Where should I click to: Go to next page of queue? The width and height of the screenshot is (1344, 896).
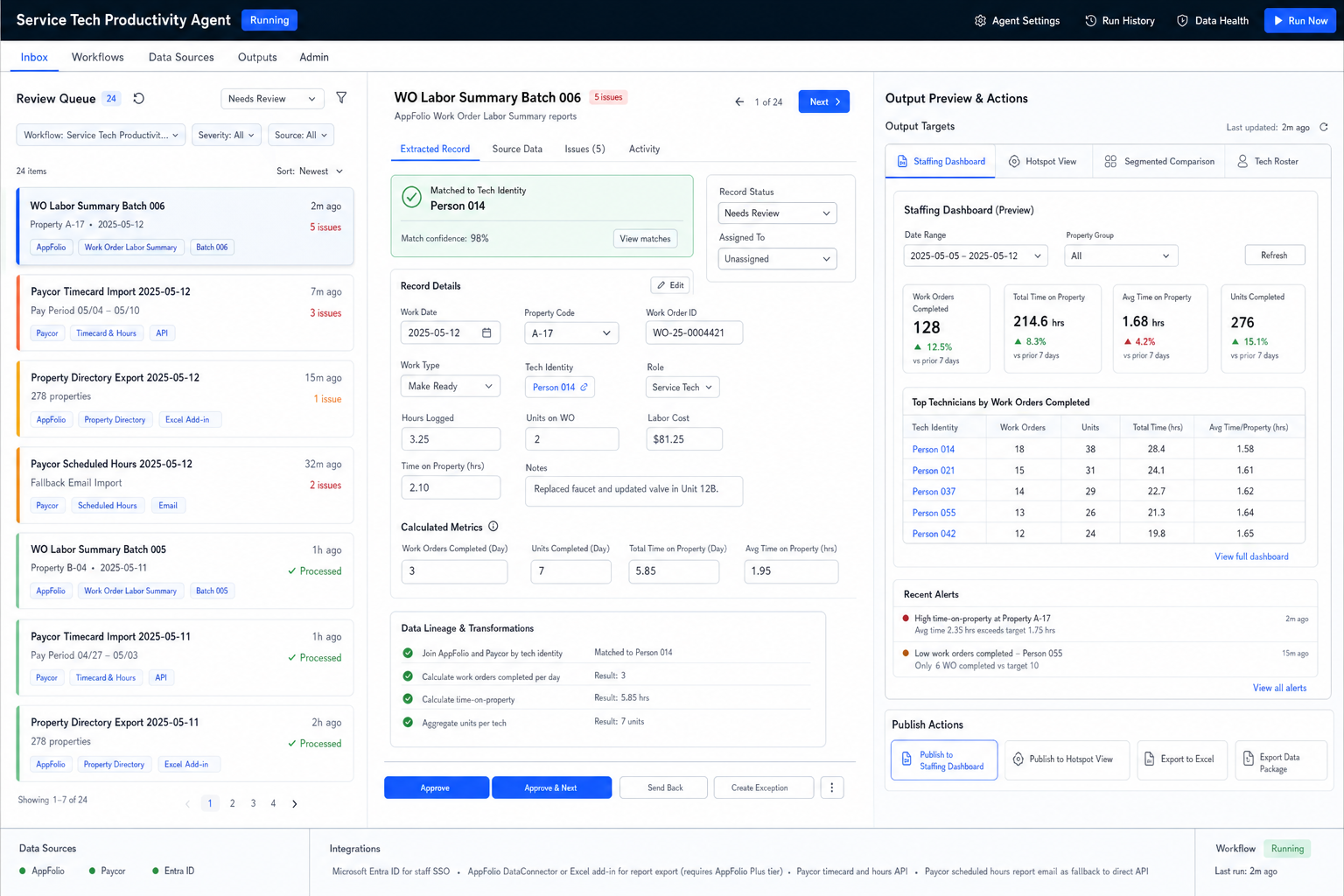pos(295,803)
